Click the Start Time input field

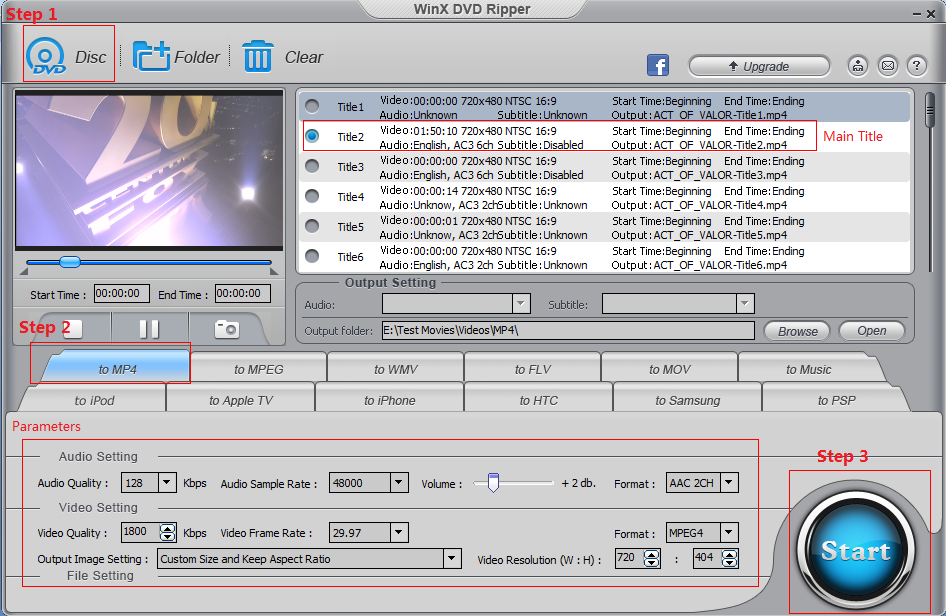pyautogui.click(x=122, y=293)
